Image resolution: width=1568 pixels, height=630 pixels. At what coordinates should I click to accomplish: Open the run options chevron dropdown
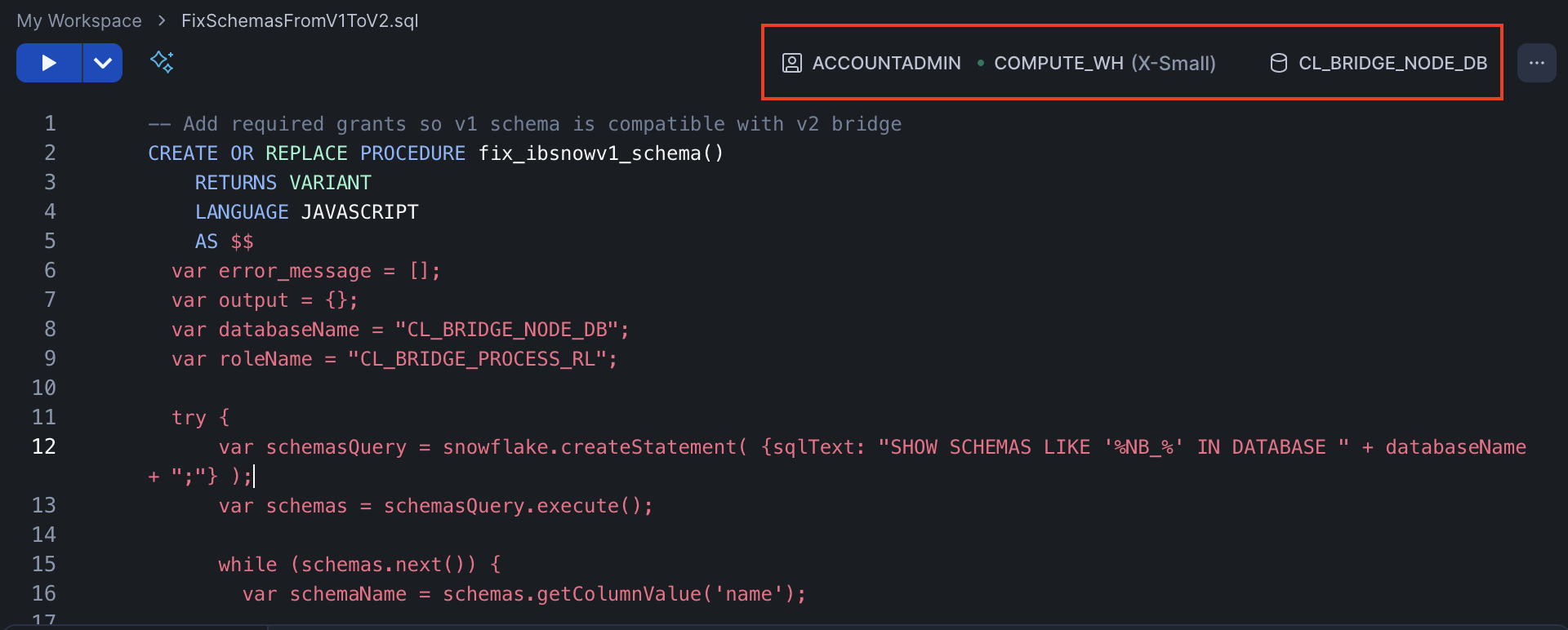click(103, 63)
